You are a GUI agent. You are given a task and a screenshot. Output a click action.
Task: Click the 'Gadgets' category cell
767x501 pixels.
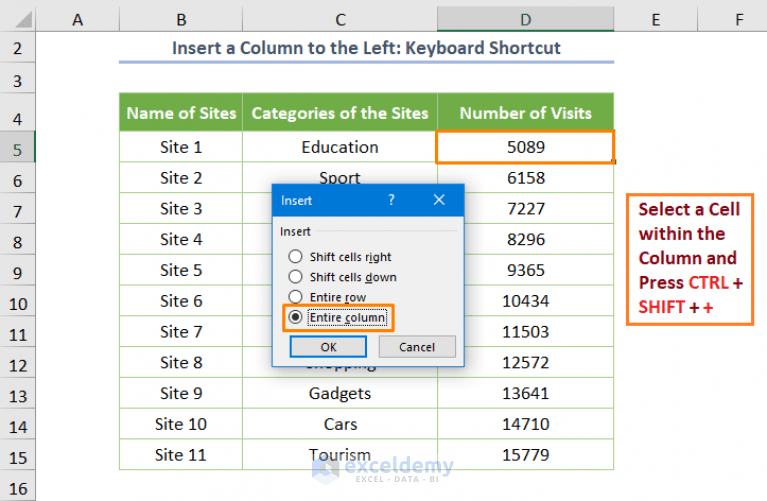[x=340, y=393]
